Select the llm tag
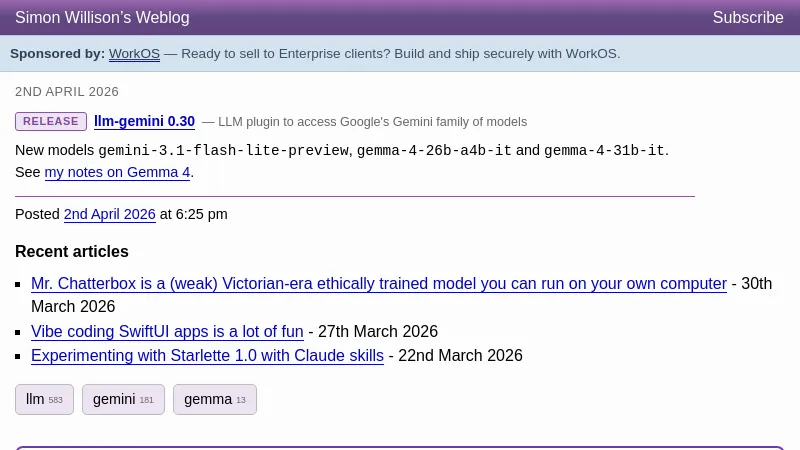The height and width of the screenshot is (450, 800). pos(44,399)
